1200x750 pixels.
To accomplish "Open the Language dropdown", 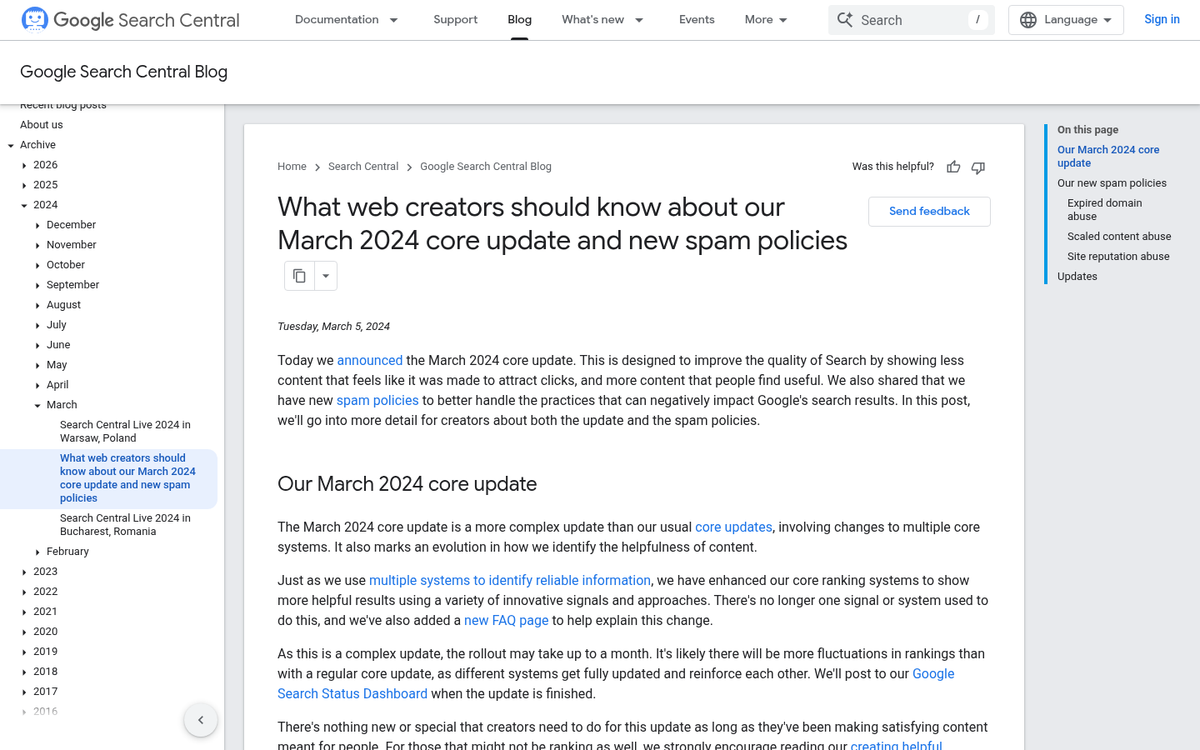I will [1066, 20].
